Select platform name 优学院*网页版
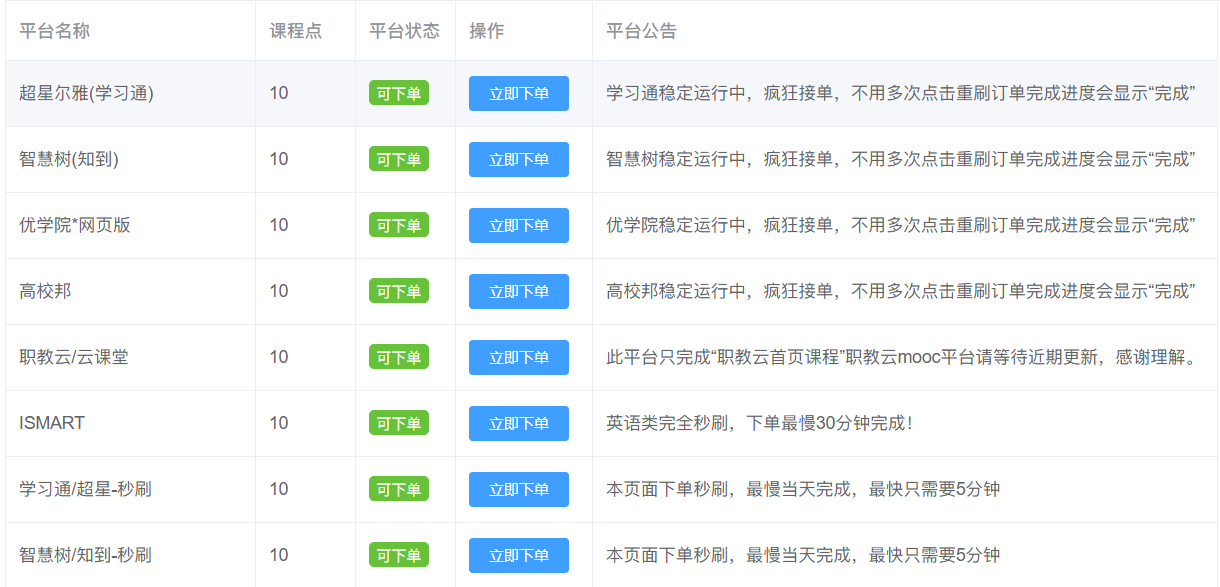Screen dimensions: 1220x587 click(x=75, y=225)
